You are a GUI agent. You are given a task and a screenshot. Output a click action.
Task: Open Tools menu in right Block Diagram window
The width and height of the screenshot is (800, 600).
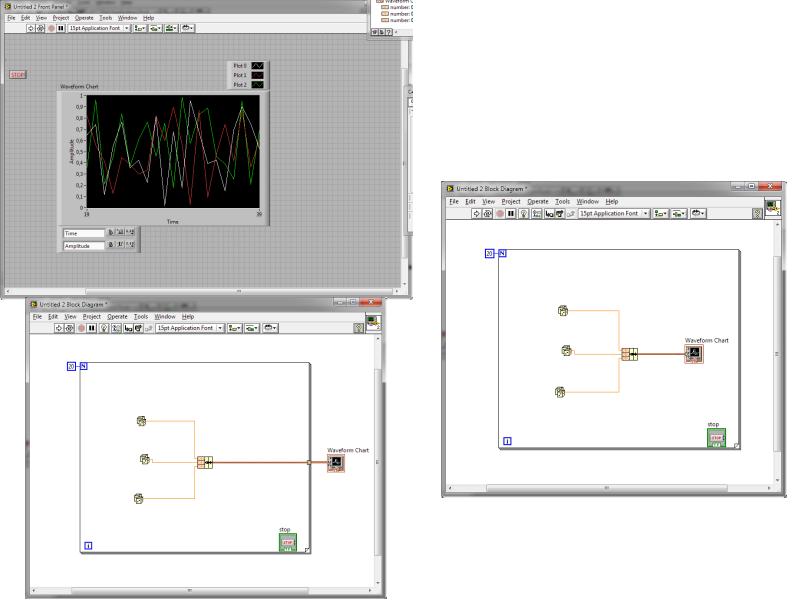click(562, 202)
